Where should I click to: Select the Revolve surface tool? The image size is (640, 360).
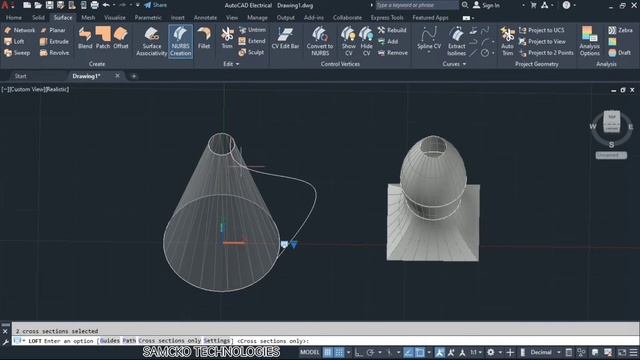tap(54, 53)
